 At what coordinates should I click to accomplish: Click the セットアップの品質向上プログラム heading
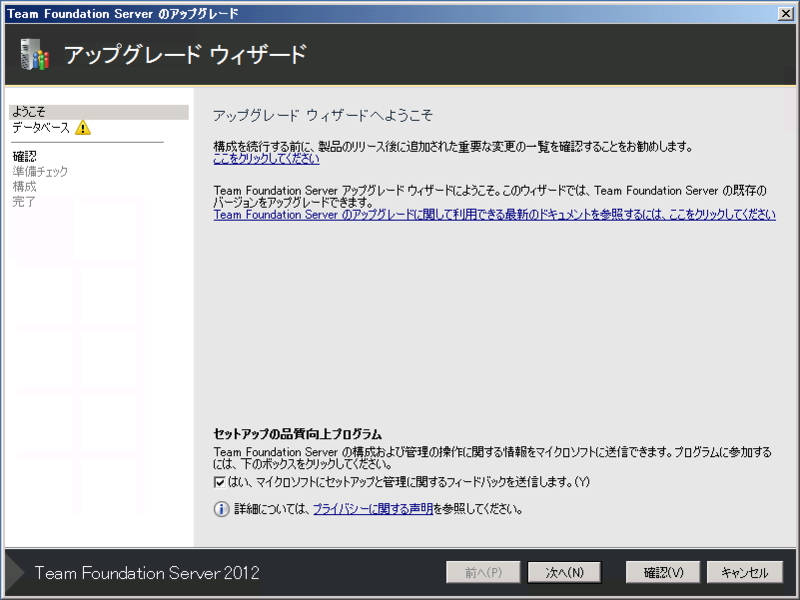tap(297, 434)
